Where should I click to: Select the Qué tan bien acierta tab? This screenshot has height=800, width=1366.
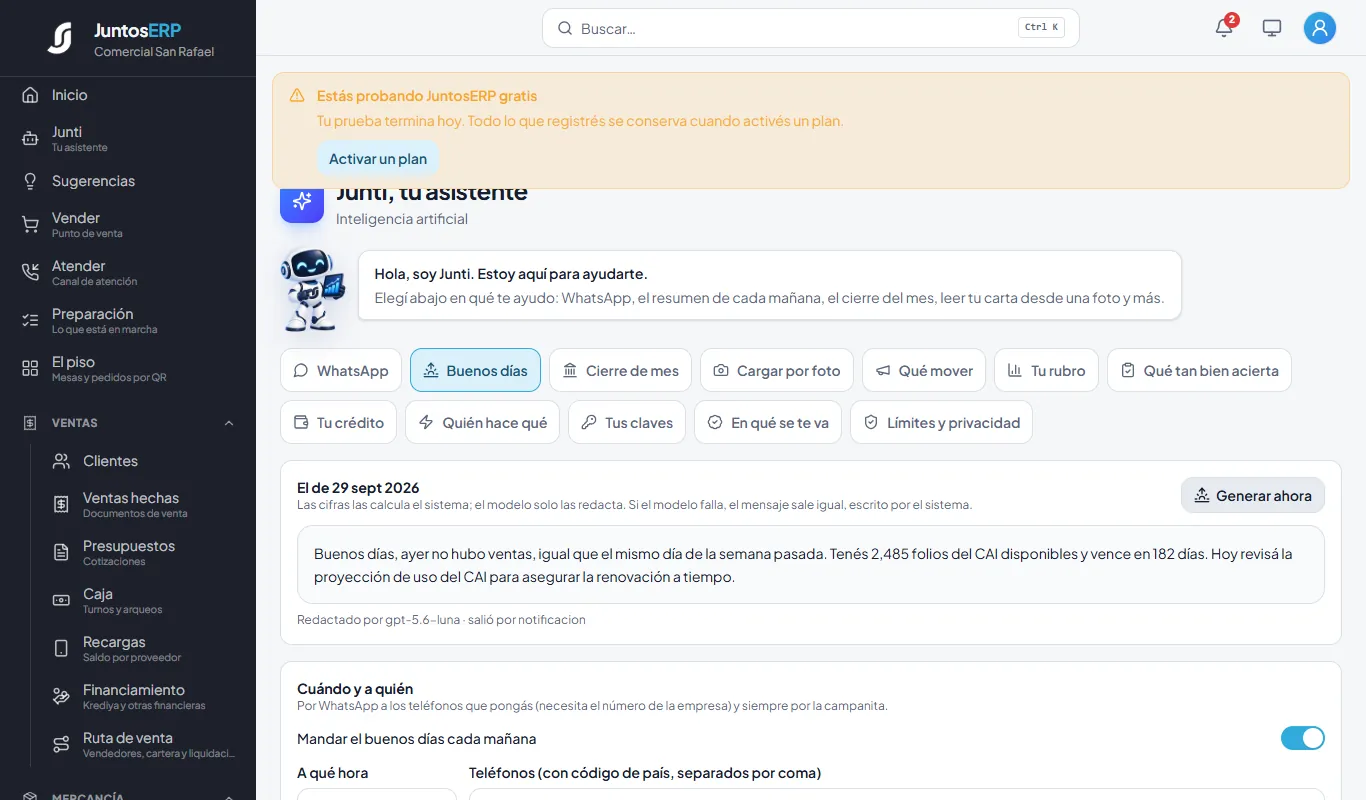pyautogui.click(x=1199, y=370)
